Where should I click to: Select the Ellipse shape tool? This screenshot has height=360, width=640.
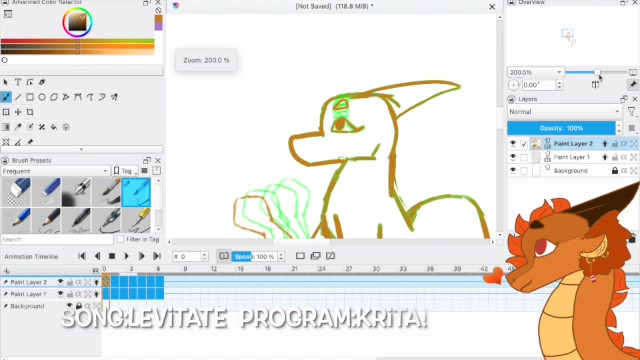(x=42, y=97)
